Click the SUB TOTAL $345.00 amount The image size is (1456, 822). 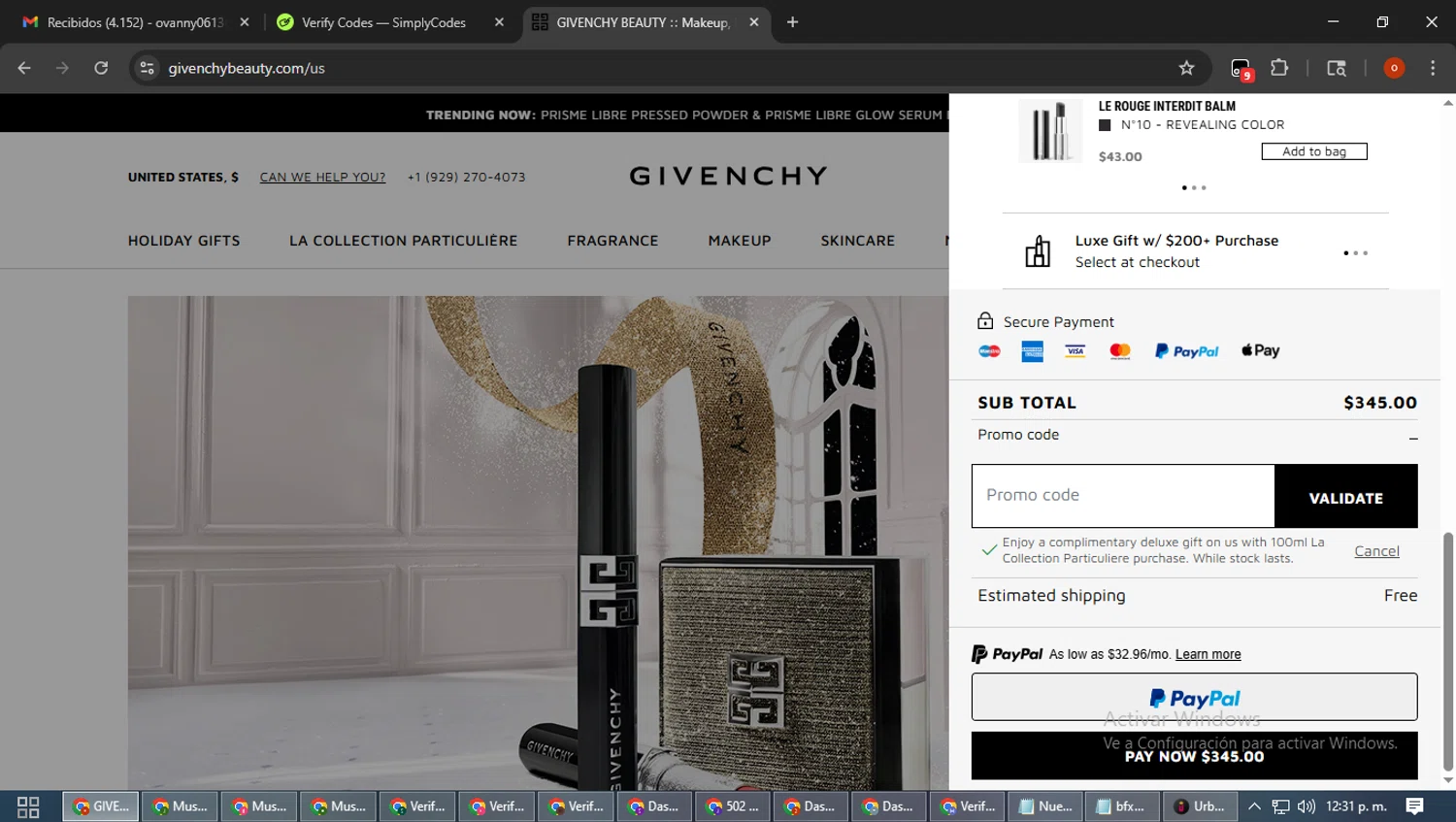click(1380, 403)
